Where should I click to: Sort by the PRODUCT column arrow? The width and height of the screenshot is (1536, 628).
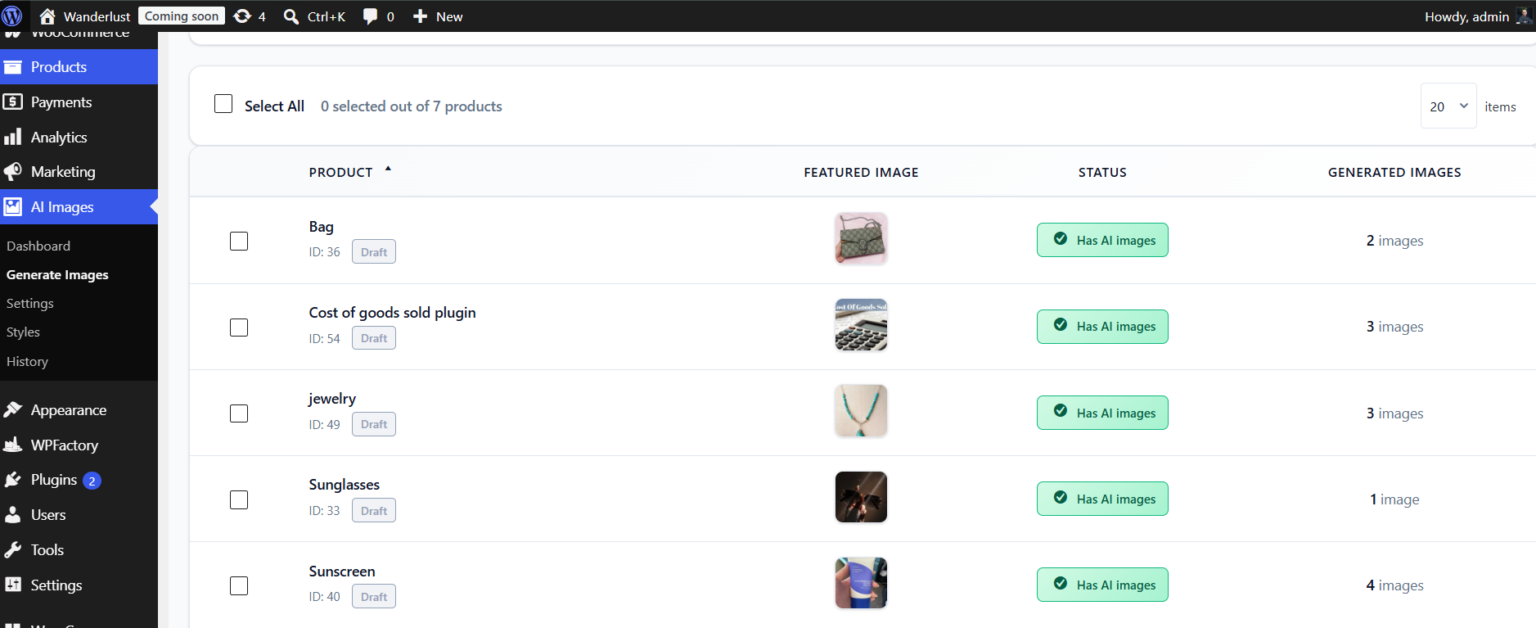388,170
